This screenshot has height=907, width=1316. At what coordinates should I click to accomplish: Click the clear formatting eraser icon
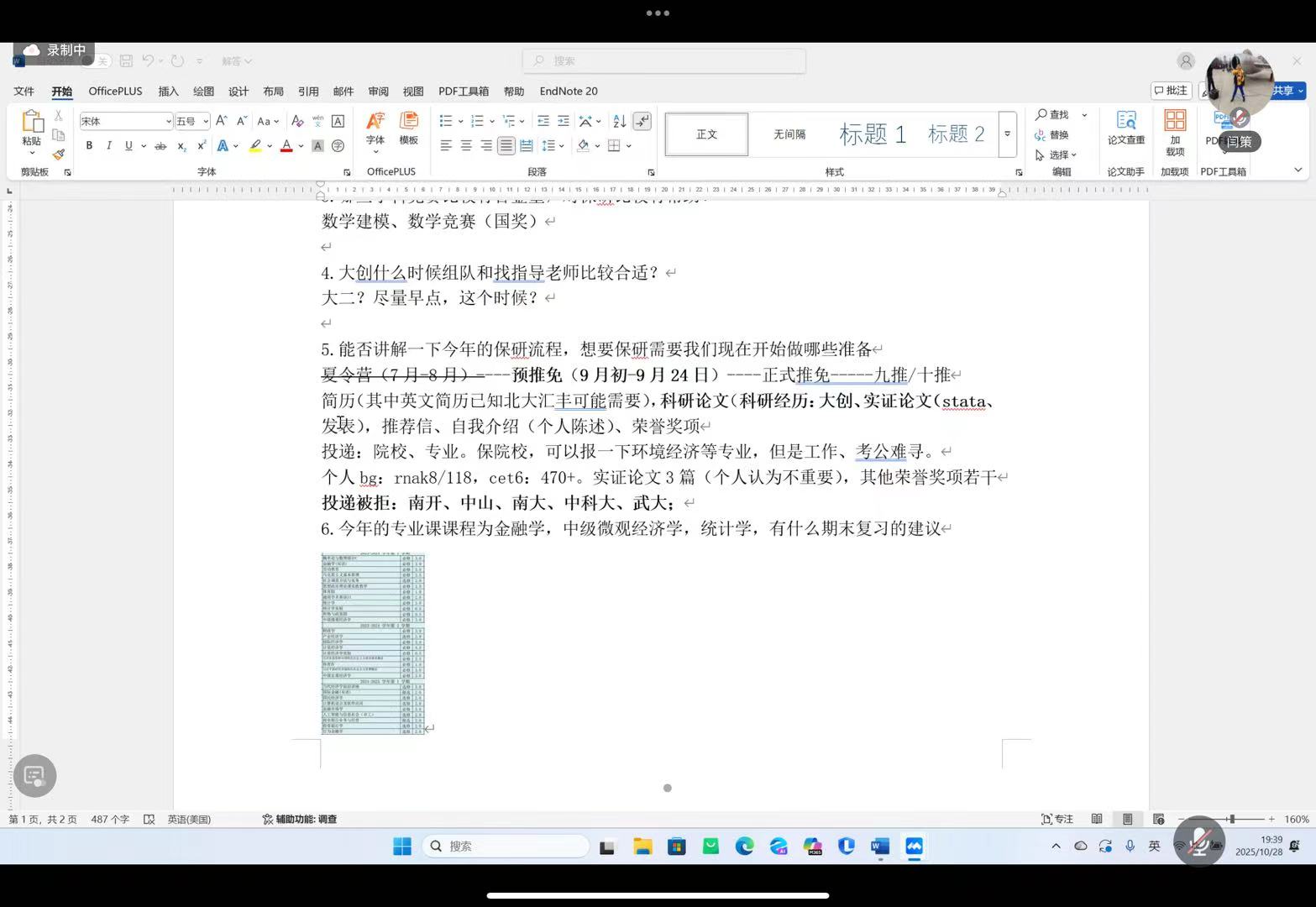click(x=296, y=121)
